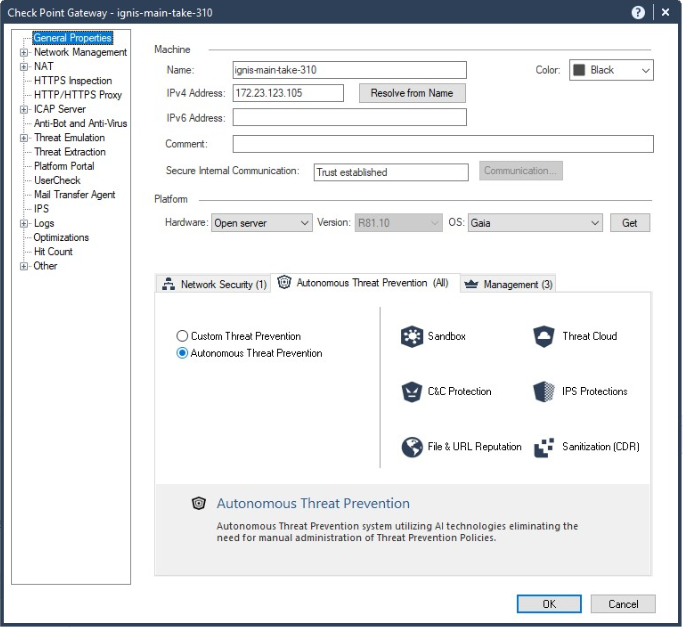The height and width of the screenshot is (628, 683).
Task: Click the Secure Internal Communication status field
Action: pyautogui.click(x=391, y=172)
